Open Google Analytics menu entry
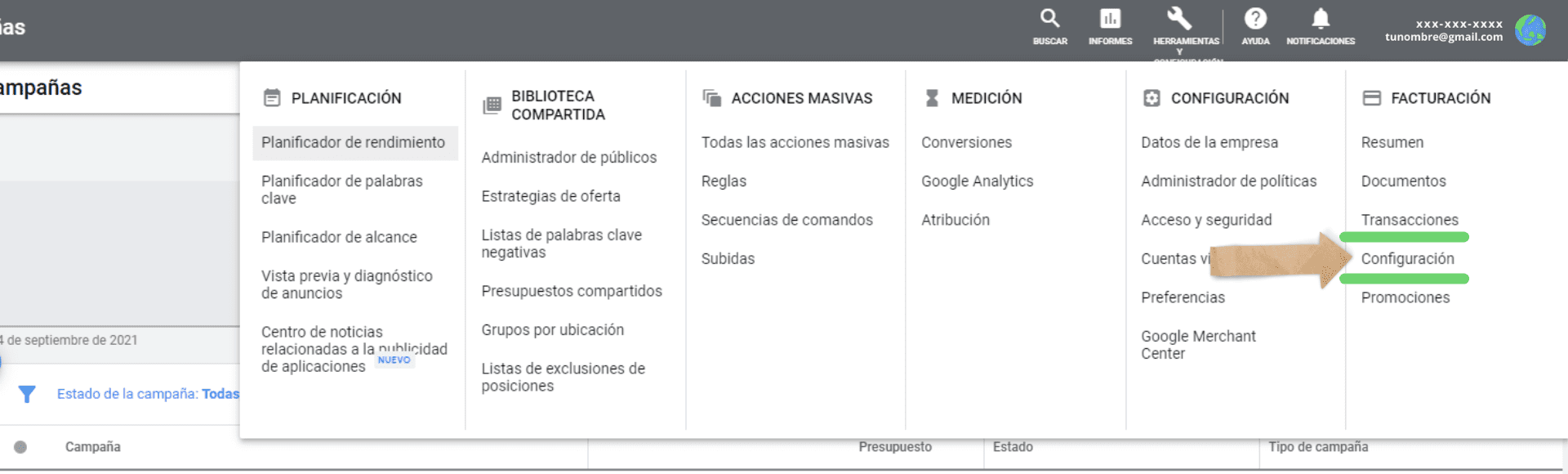 [x=977, y=181]
